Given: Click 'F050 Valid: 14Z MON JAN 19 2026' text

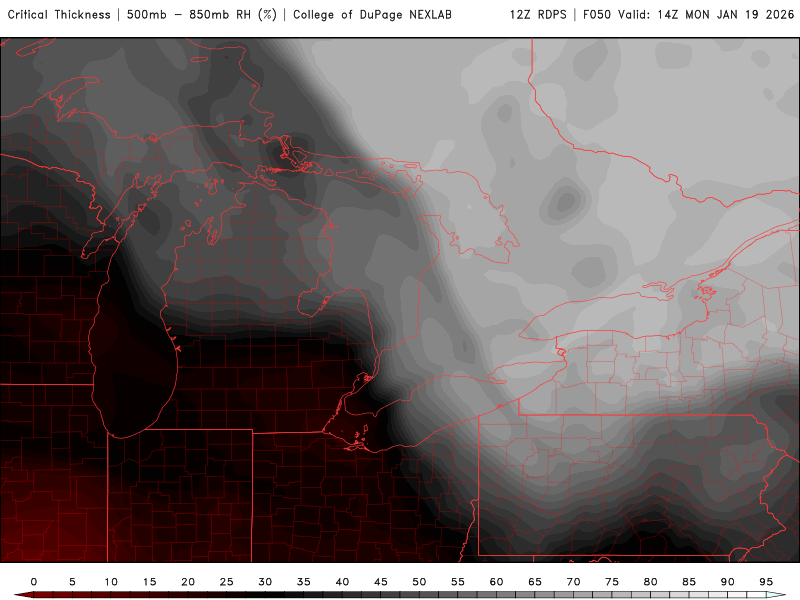Looking at the screenshot, I should (x=688, y=15).
